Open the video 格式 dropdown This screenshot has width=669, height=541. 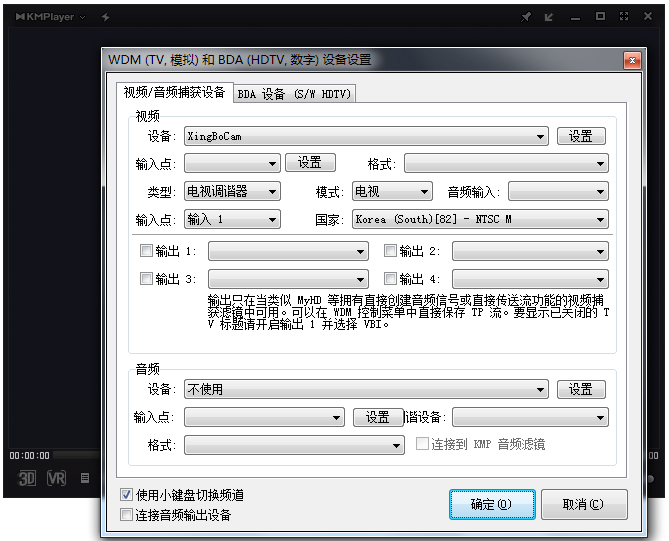coord(506,163)
